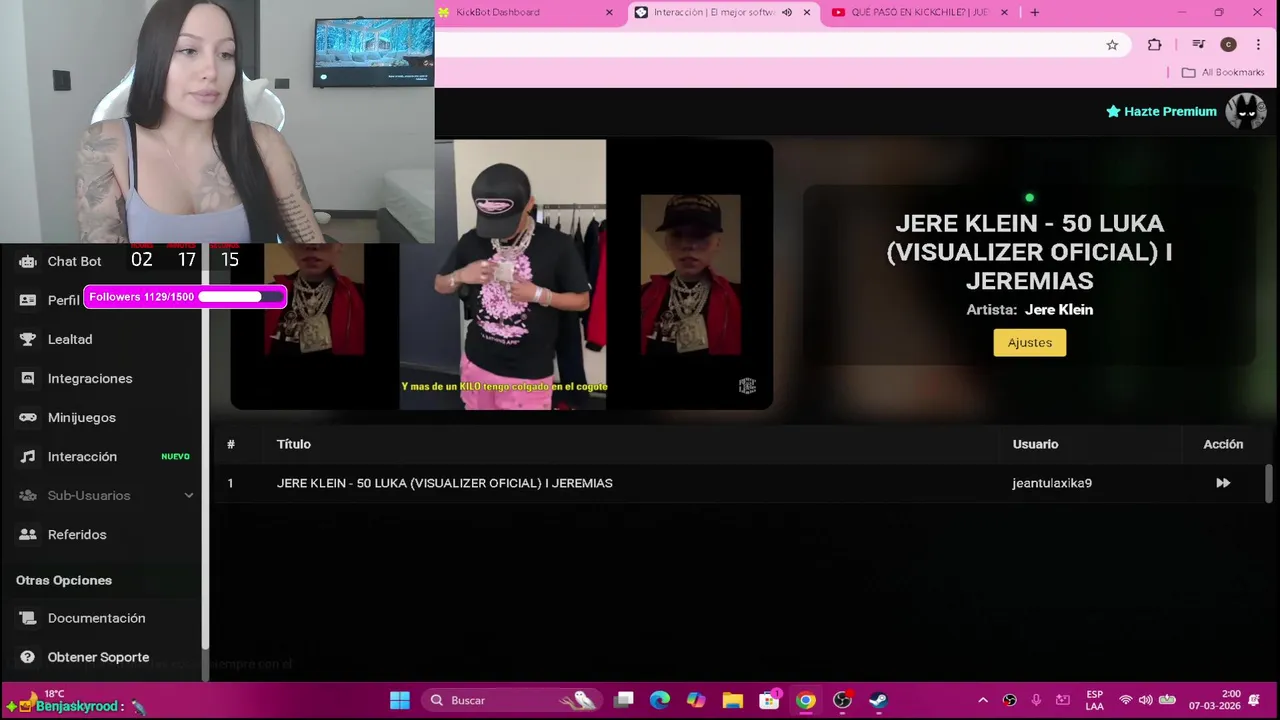
Task: Open Interacción music note icon
Action: [x=28, y=456]
